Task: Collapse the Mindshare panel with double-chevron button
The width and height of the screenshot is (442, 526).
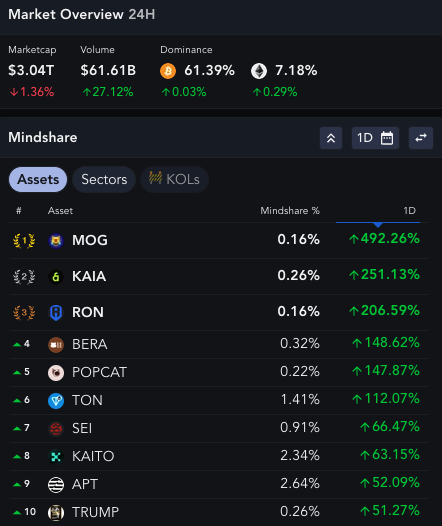Action: click(x=331, y=138)
